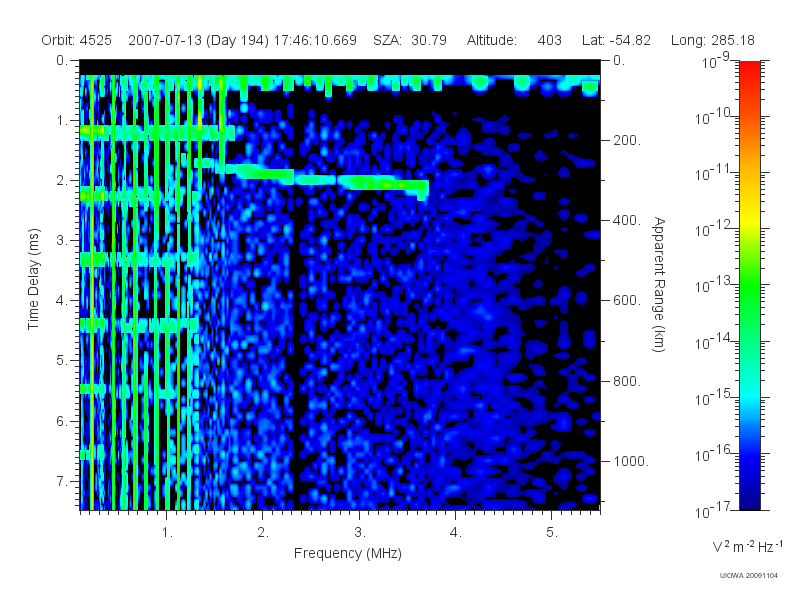800x600 pixels.
Task: Click the horizontal harmonic band near 1.2 ms delay
Action: click(157, 133)
